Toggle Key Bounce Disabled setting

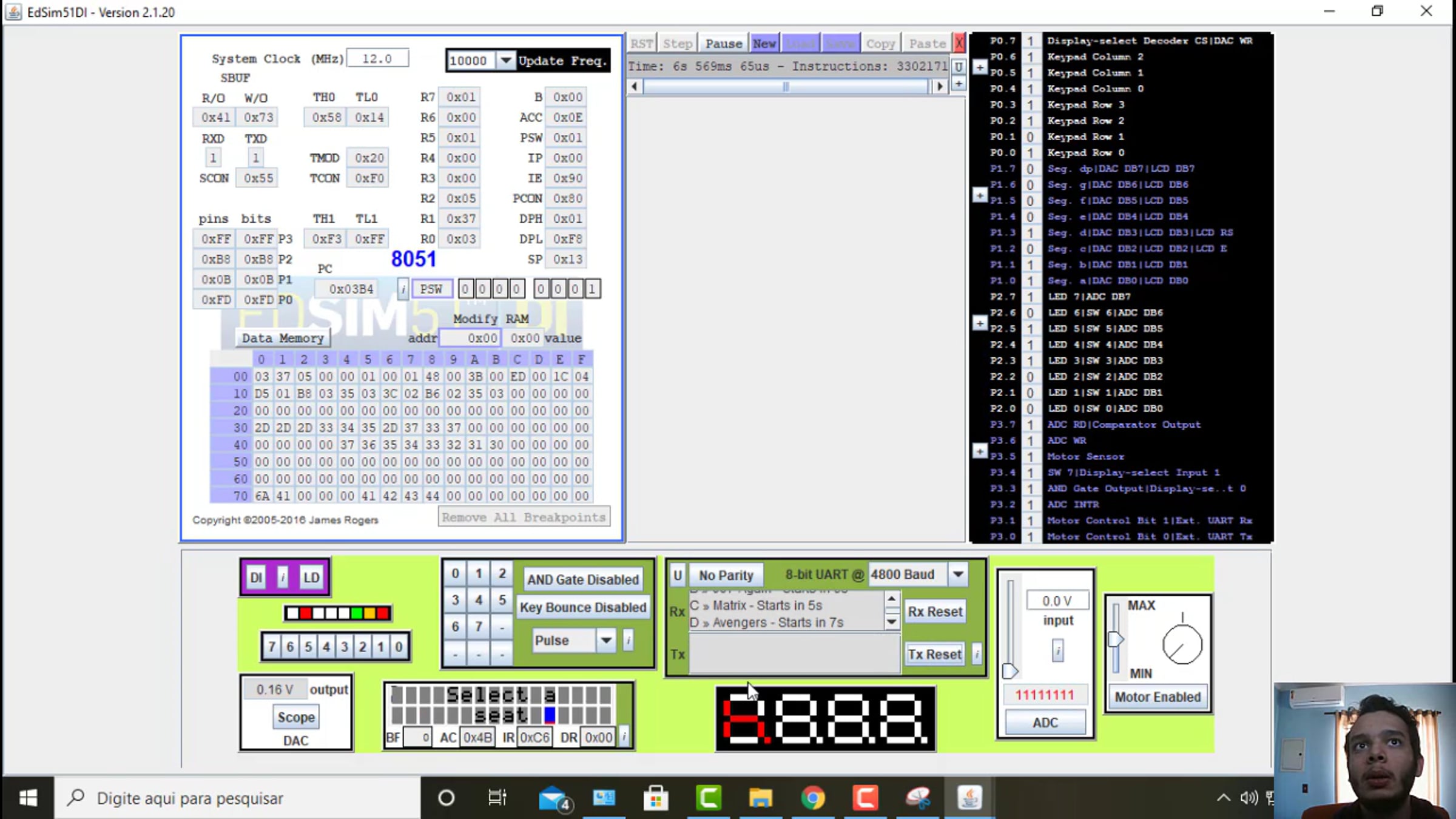click(582, 607)
